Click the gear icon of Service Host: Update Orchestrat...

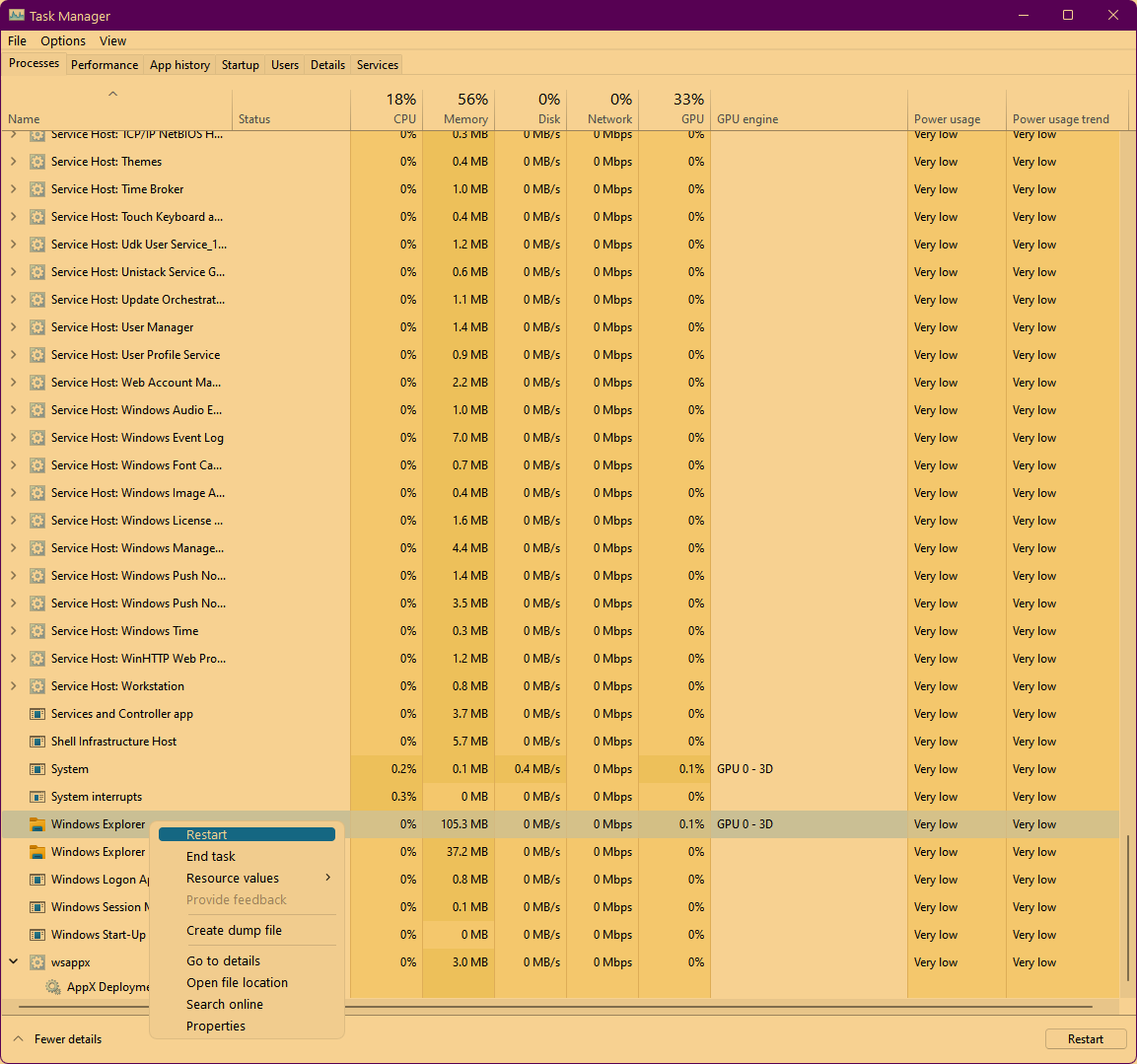[x=37, y=300]
